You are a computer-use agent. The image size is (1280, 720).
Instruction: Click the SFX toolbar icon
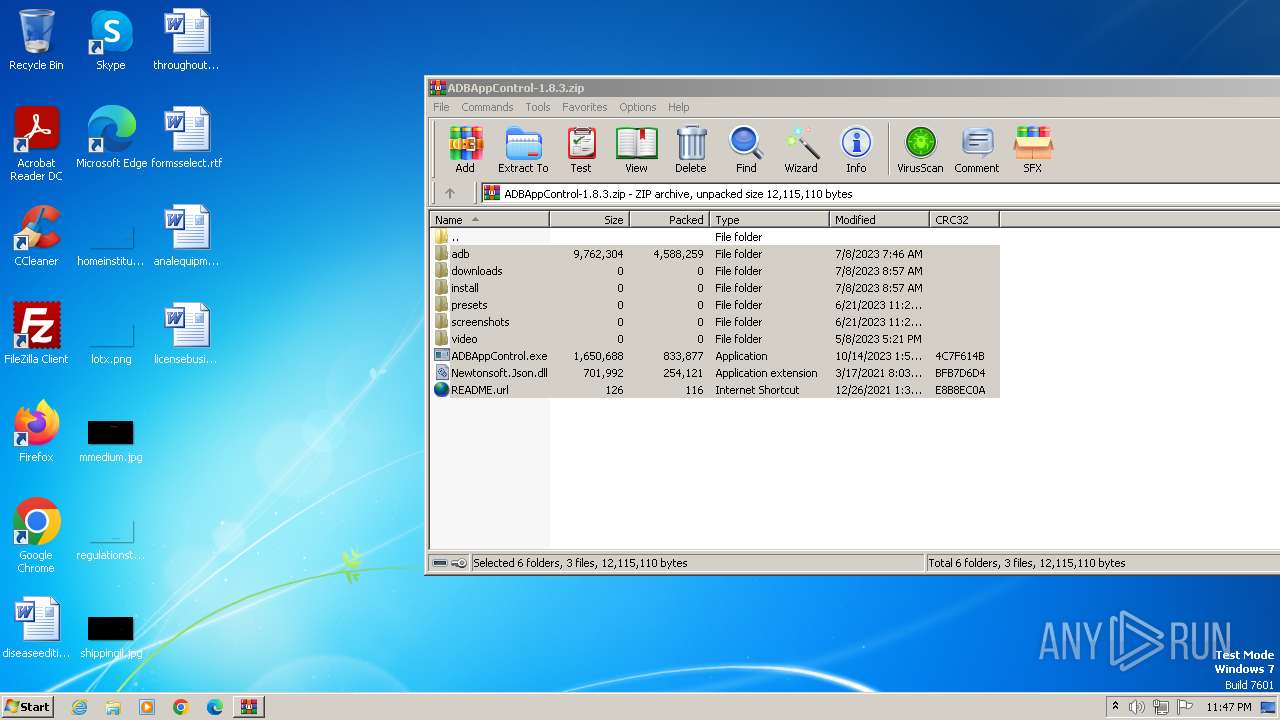1033,150
